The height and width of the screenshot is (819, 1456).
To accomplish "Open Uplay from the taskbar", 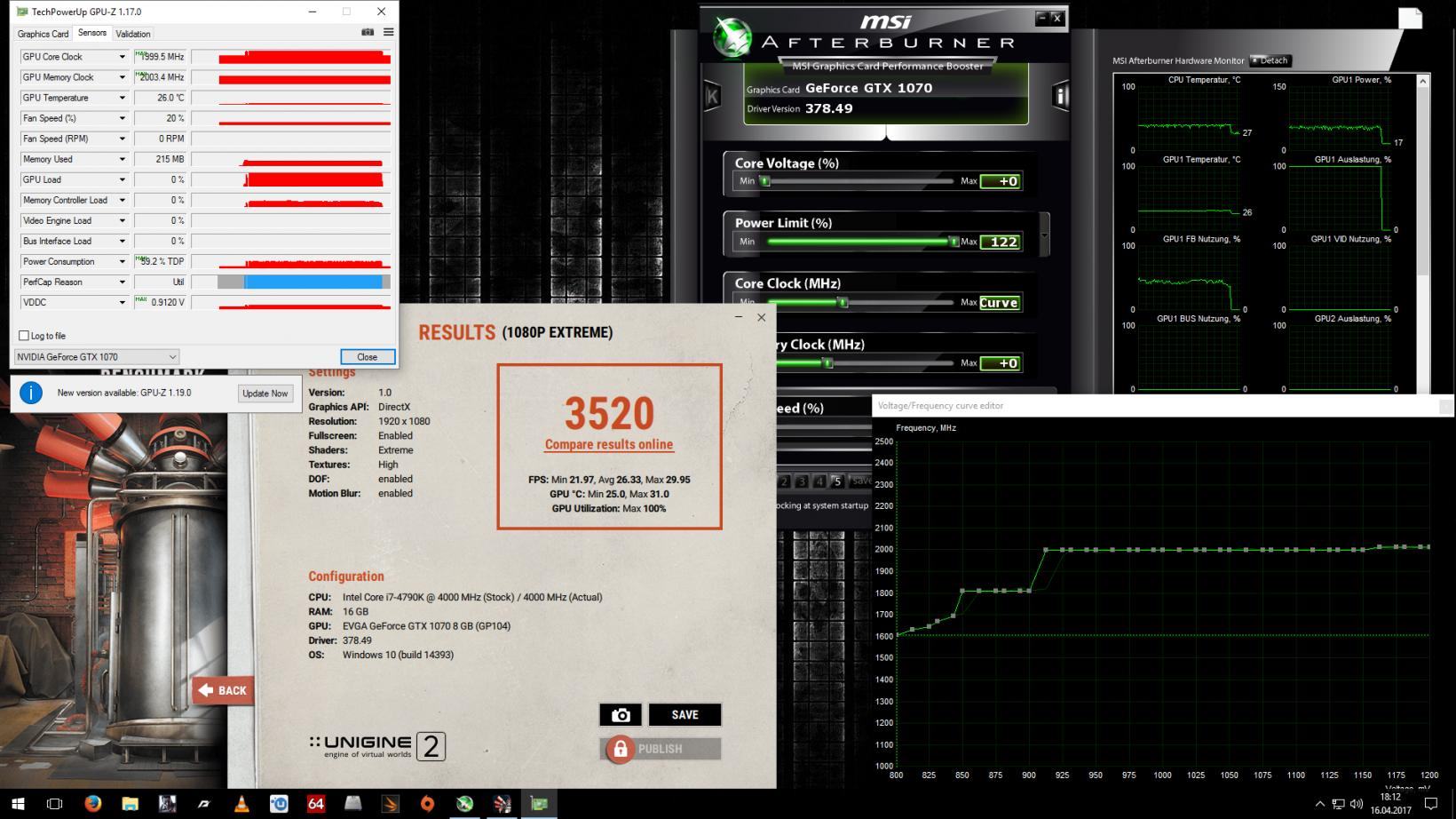I will tap(279, 804).
